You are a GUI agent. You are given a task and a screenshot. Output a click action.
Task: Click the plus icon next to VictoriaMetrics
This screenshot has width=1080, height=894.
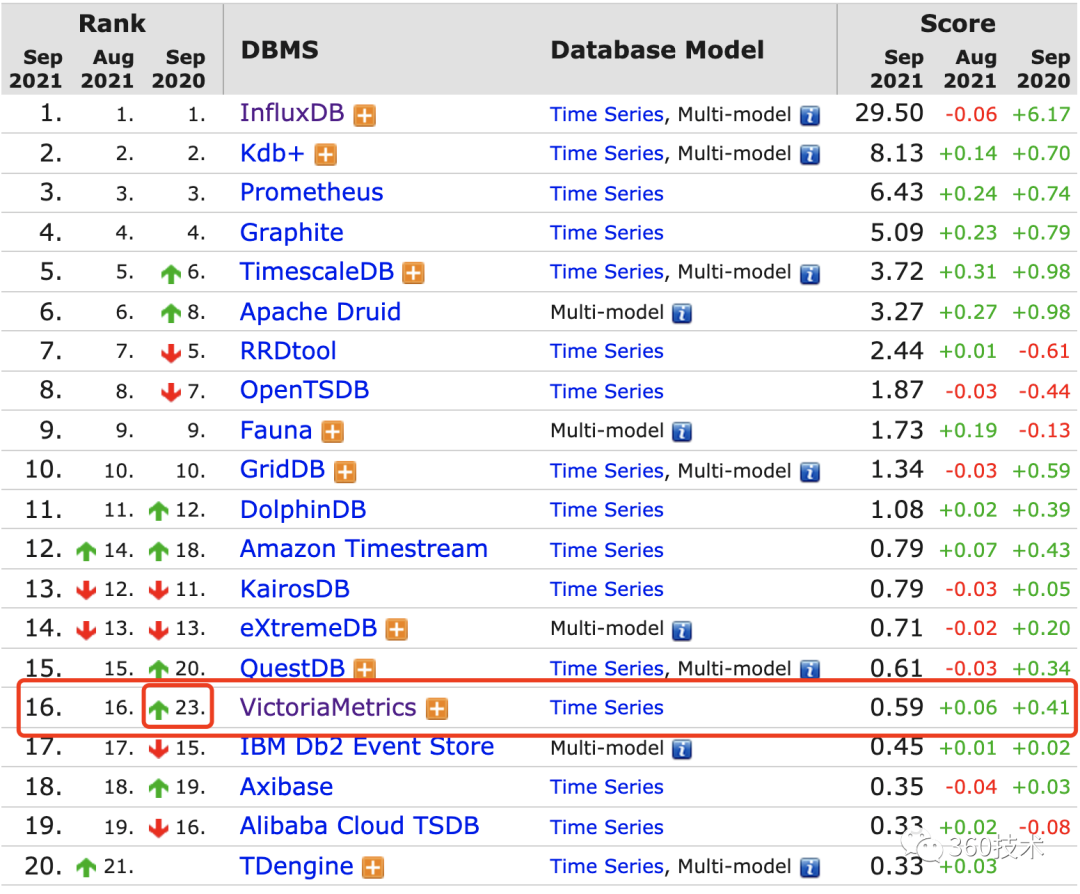[x=437, y=709]
